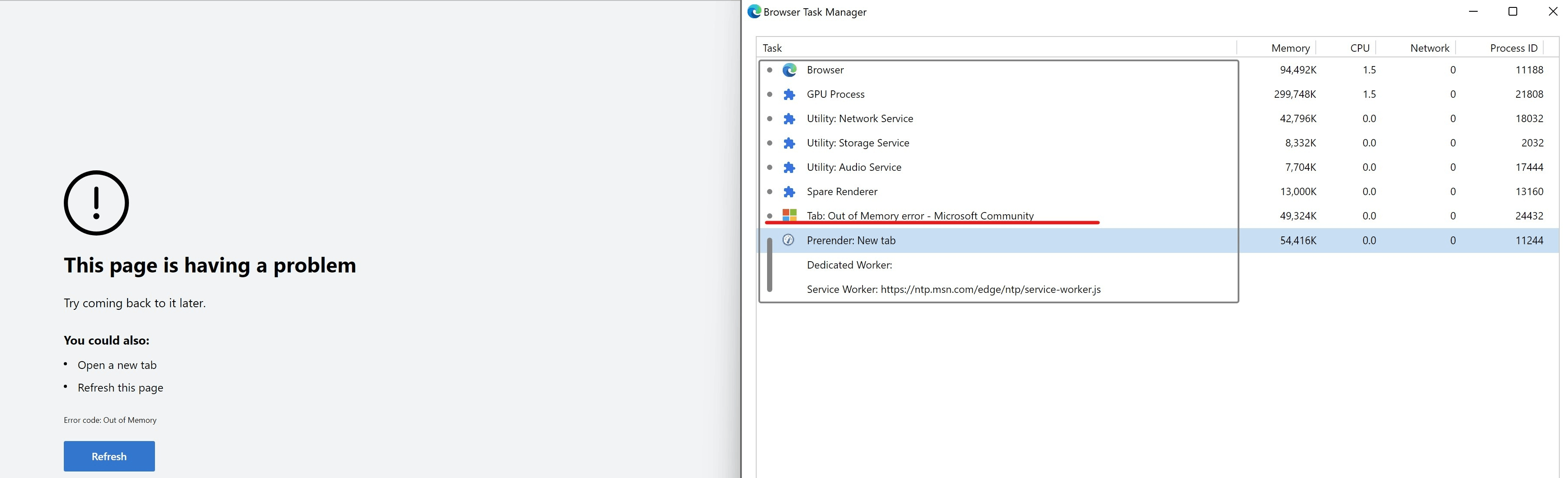Click the service-worker.js URL entry
Viewport: 1568px width, 478px height.
[x=952, y=289]
